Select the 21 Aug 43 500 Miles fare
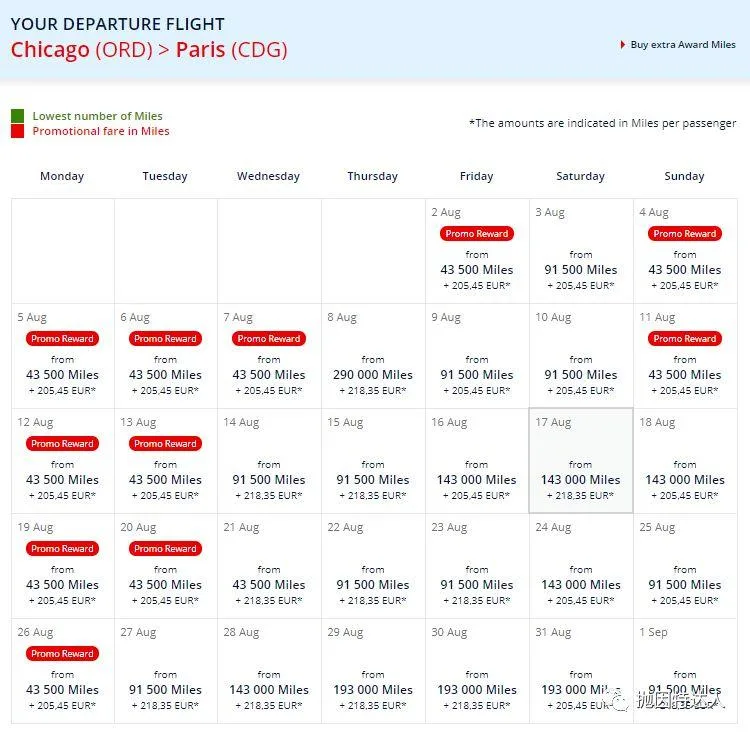Screen dimensions: 750x733 point(269,585)
